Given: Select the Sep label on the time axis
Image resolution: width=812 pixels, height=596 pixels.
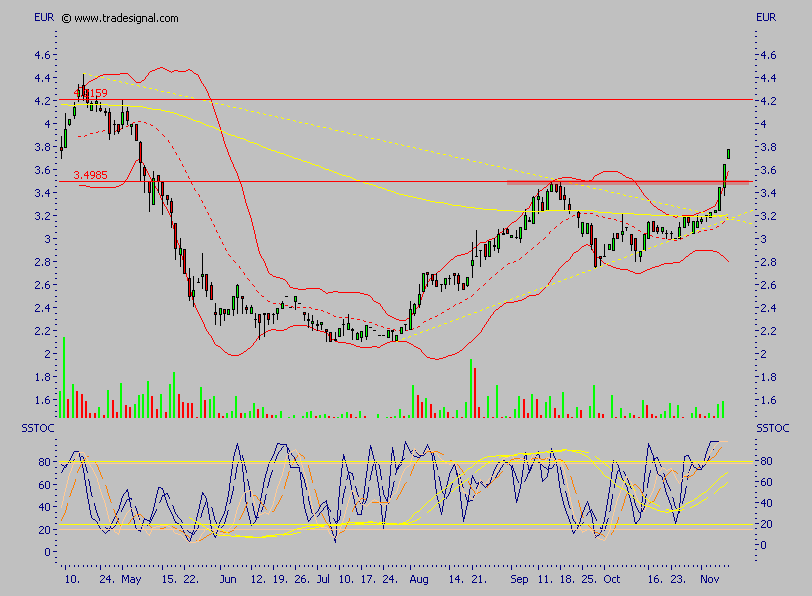Looking at the screenshot, I should click(x=517, y=579).
